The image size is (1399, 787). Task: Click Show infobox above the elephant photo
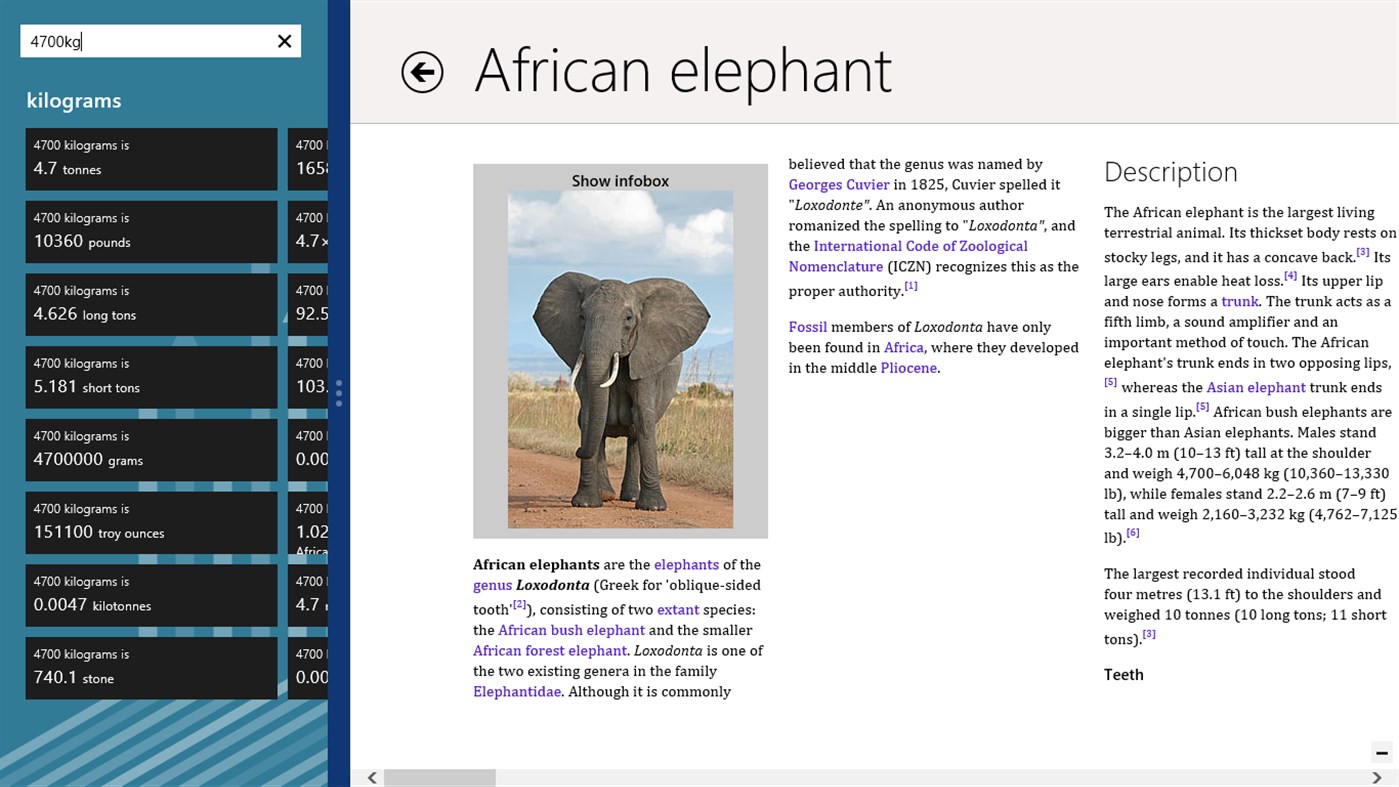click(619, 180)
